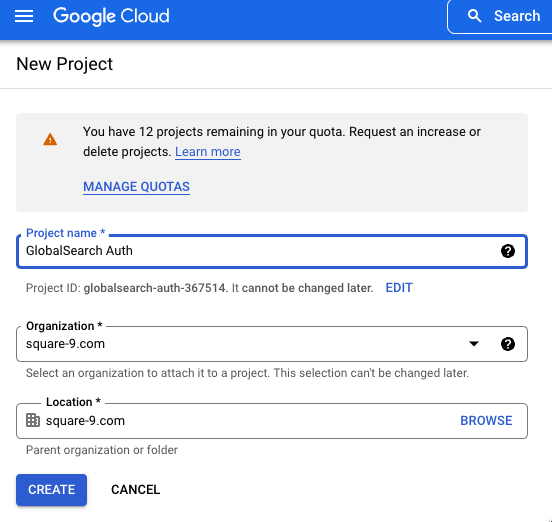The height and width of the screenshot is (522, 552).
Task: Browse for a parent Location
Action: [x=486, y=421]
